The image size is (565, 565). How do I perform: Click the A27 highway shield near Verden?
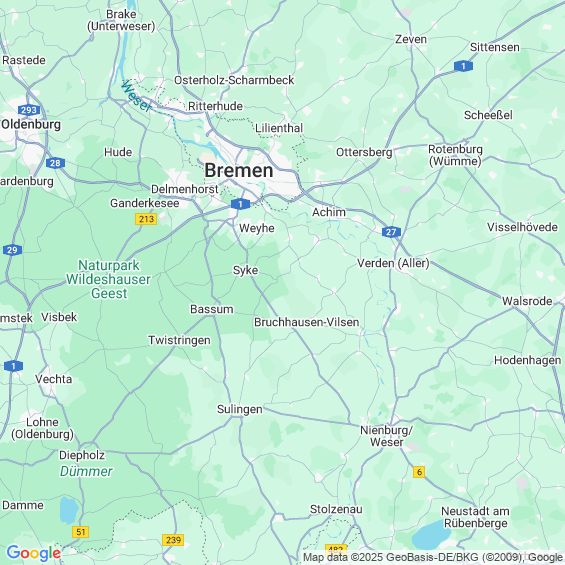391,232
